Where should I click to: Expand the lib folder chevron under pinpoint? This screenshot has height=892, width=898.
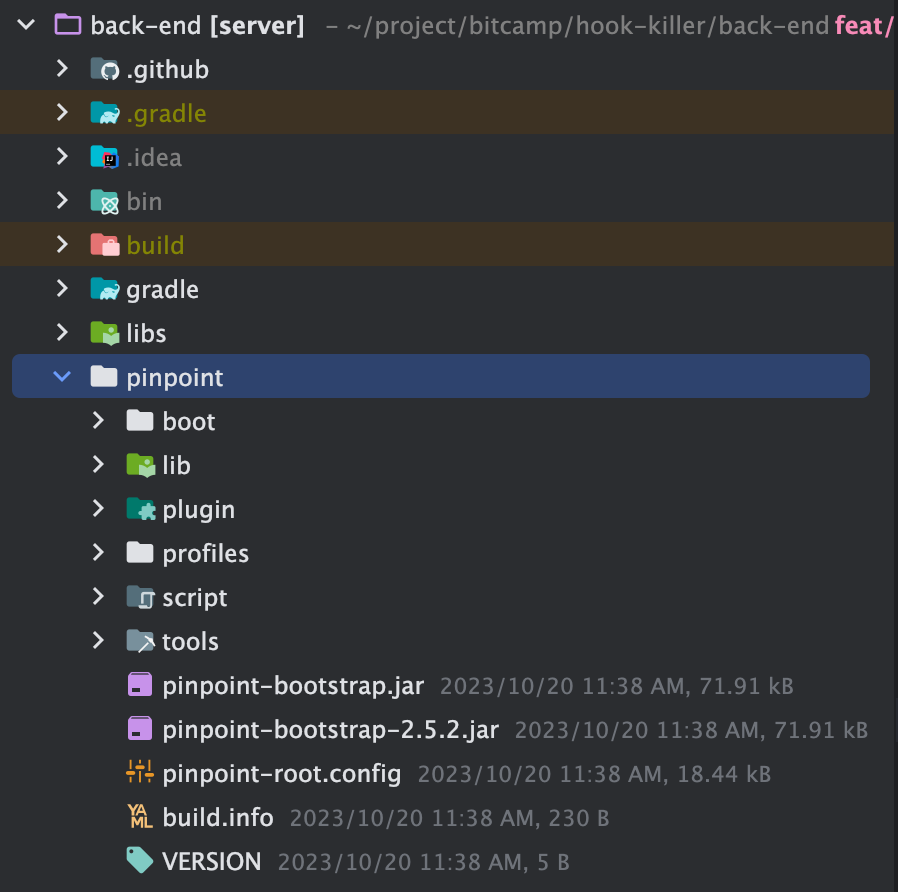click(99, 464)
